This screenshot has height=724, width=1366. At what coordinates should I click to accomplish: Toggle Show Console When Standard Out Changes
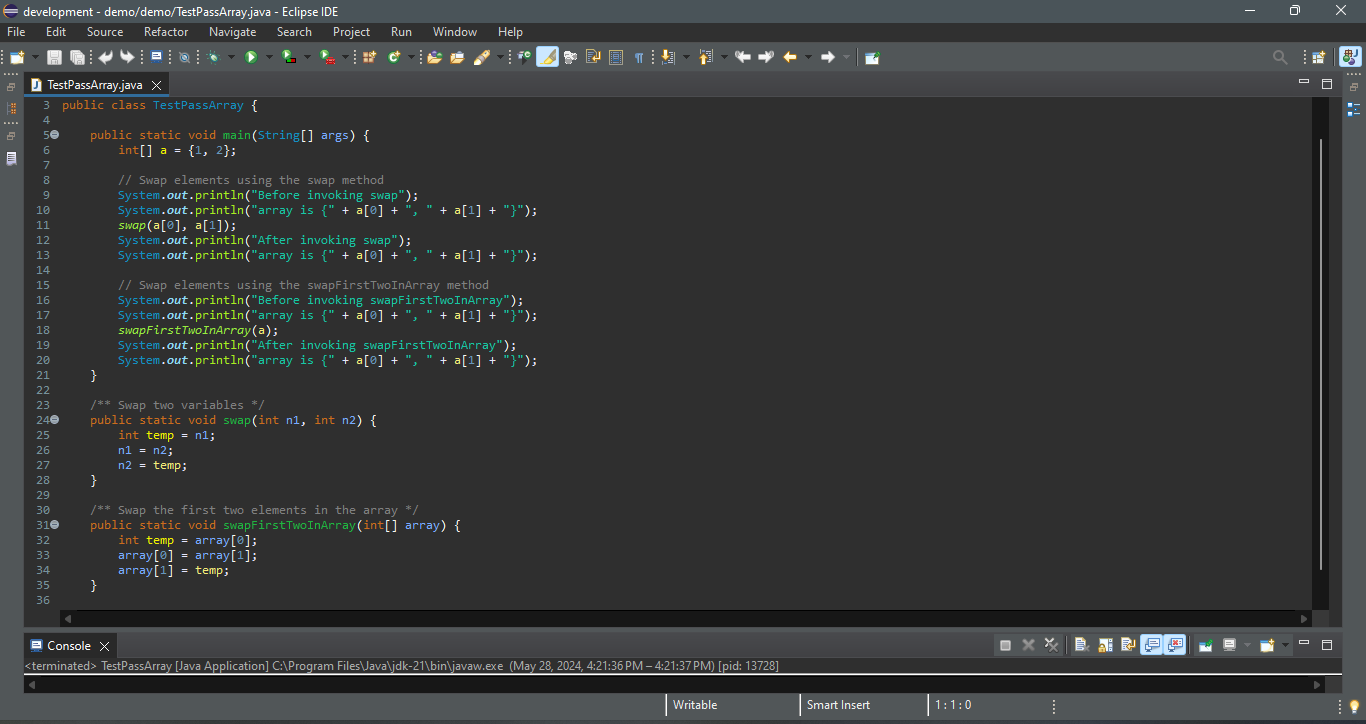[x=1151, y=645]
